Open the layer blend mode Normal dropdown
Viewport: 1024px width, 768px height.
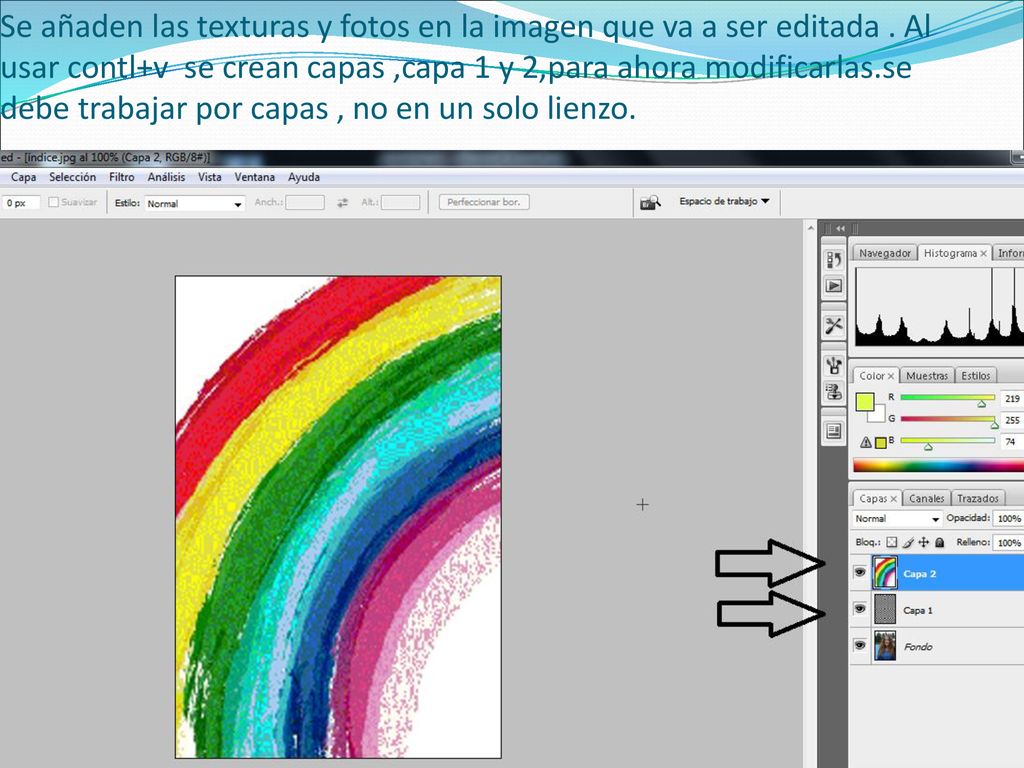point(897,519)
